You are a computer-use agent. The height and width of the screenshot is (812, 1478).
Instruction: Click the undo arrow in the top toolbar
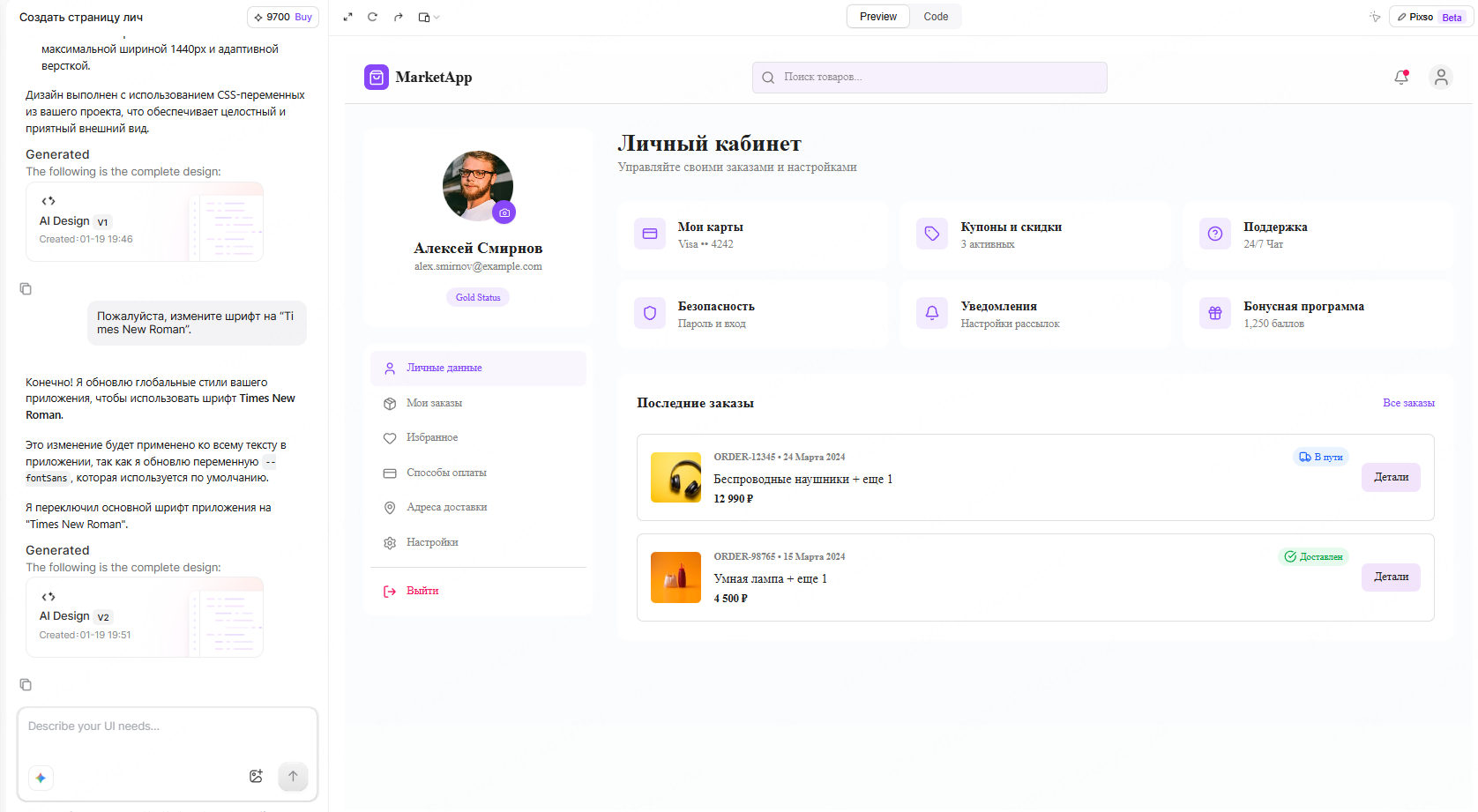[372, 16]
